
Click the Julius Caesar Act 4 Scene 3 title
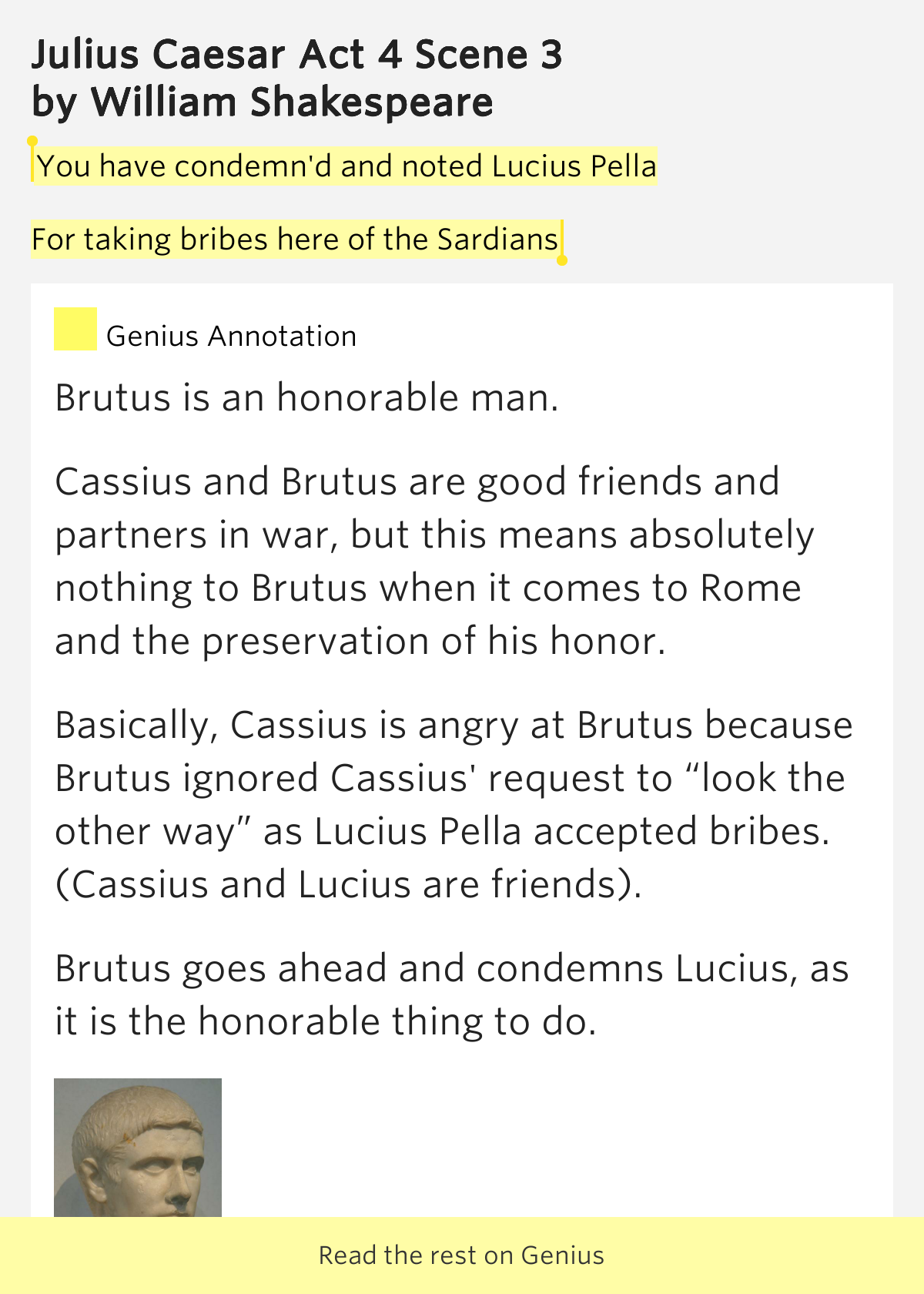(x=297, y=54)
